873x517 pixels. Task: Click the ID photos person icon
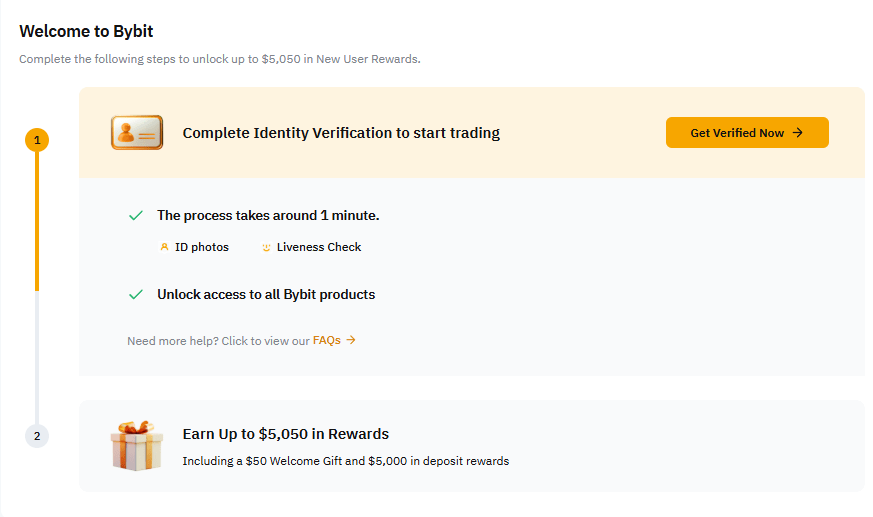[164, 247]
